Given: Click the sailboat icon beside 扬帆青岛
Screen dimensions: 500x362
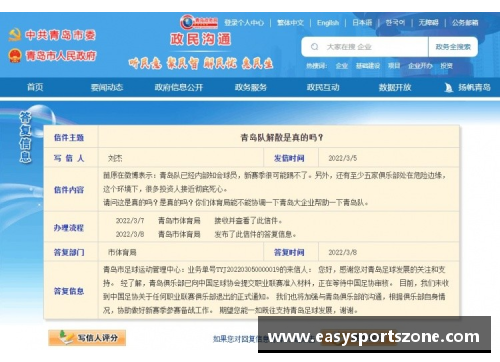Looking at the screenshot, I should [449, 88].
